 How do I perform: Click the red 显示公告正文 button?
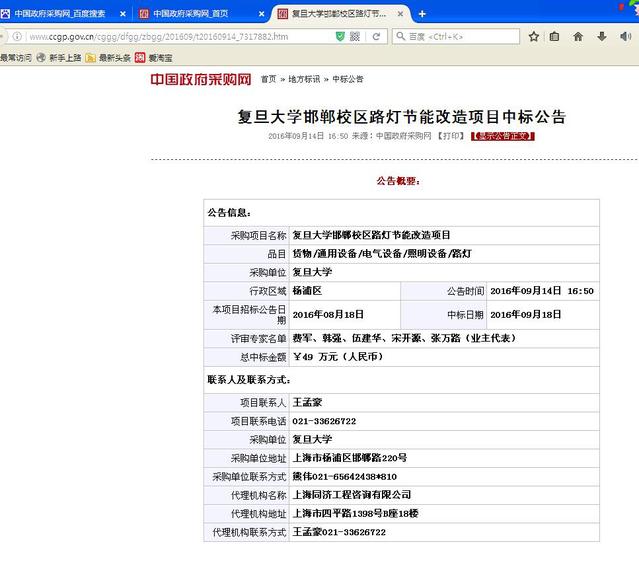(502, 136)
